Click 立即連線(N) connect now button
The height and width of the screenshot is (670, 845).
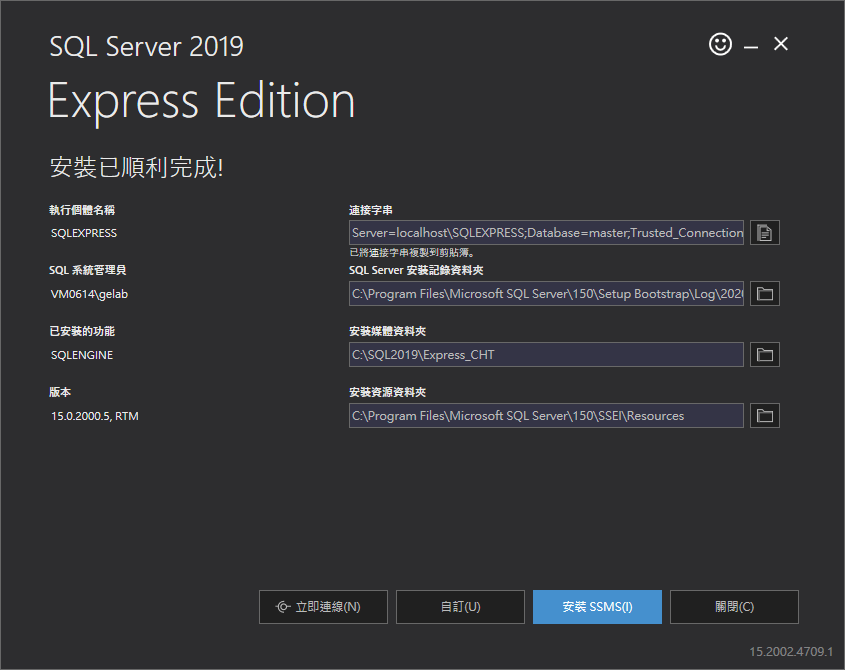tap(323, 607)
